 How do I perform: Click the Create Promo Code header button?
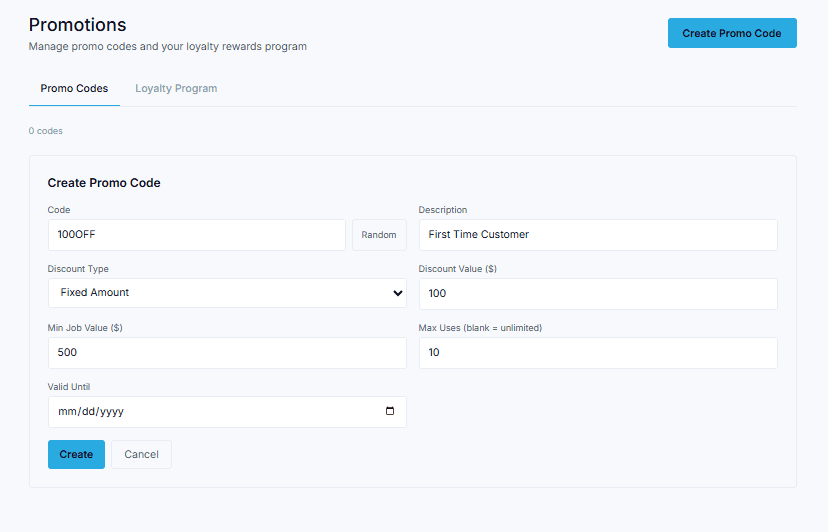(732, 33)
